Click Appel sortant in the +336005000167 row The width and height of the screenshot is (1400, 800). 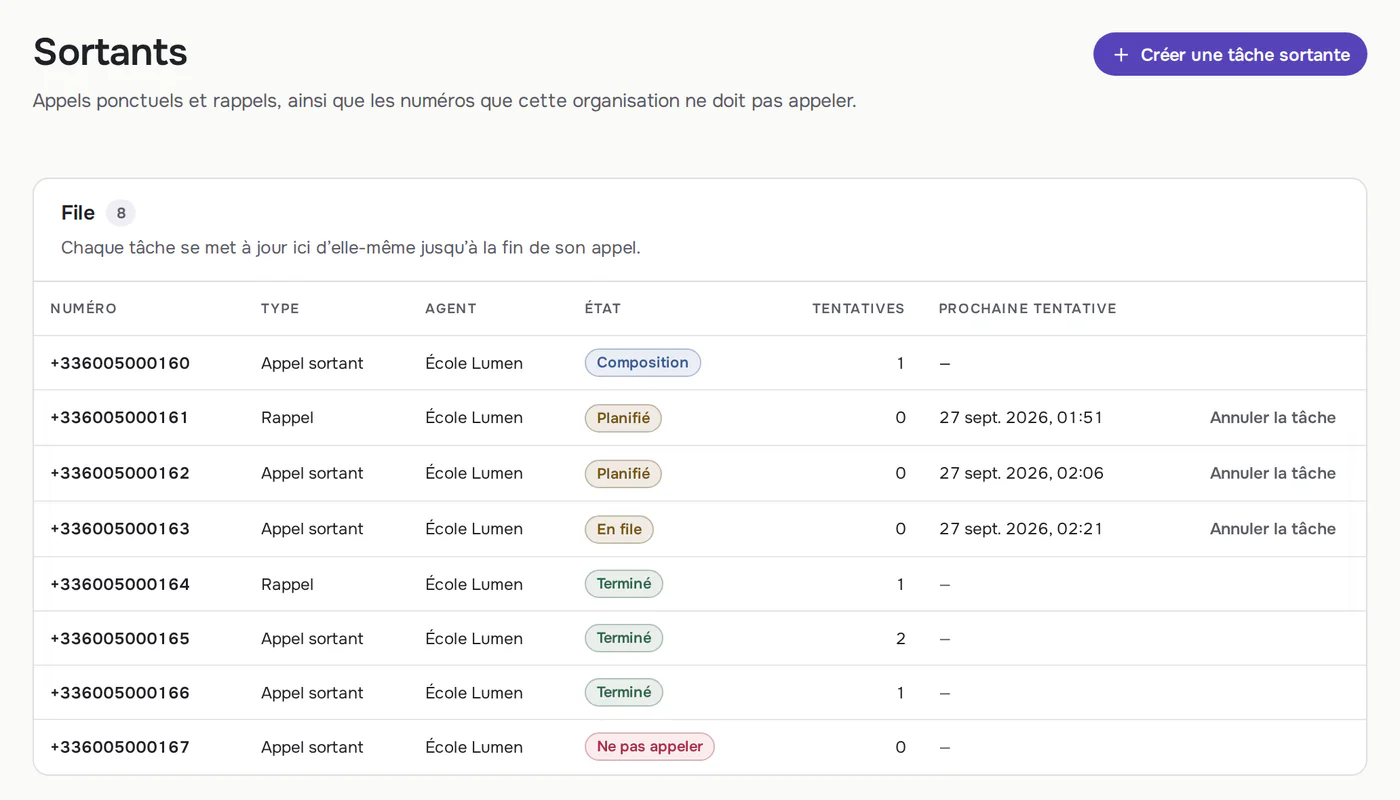coord(312,747)
